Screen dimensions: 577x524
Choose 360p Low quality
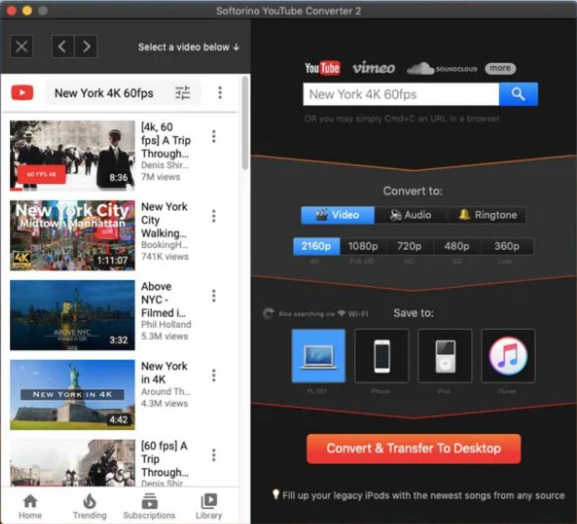pyautogui.click(x=507, y=246)
